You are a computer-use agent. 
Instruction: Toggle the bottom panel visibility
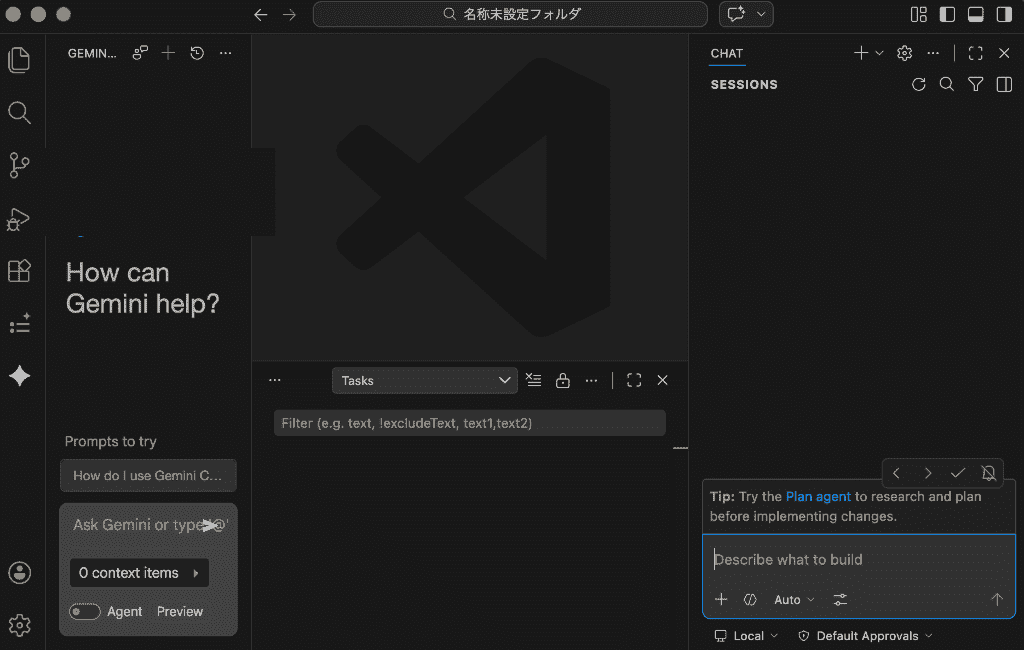(976, 14)
